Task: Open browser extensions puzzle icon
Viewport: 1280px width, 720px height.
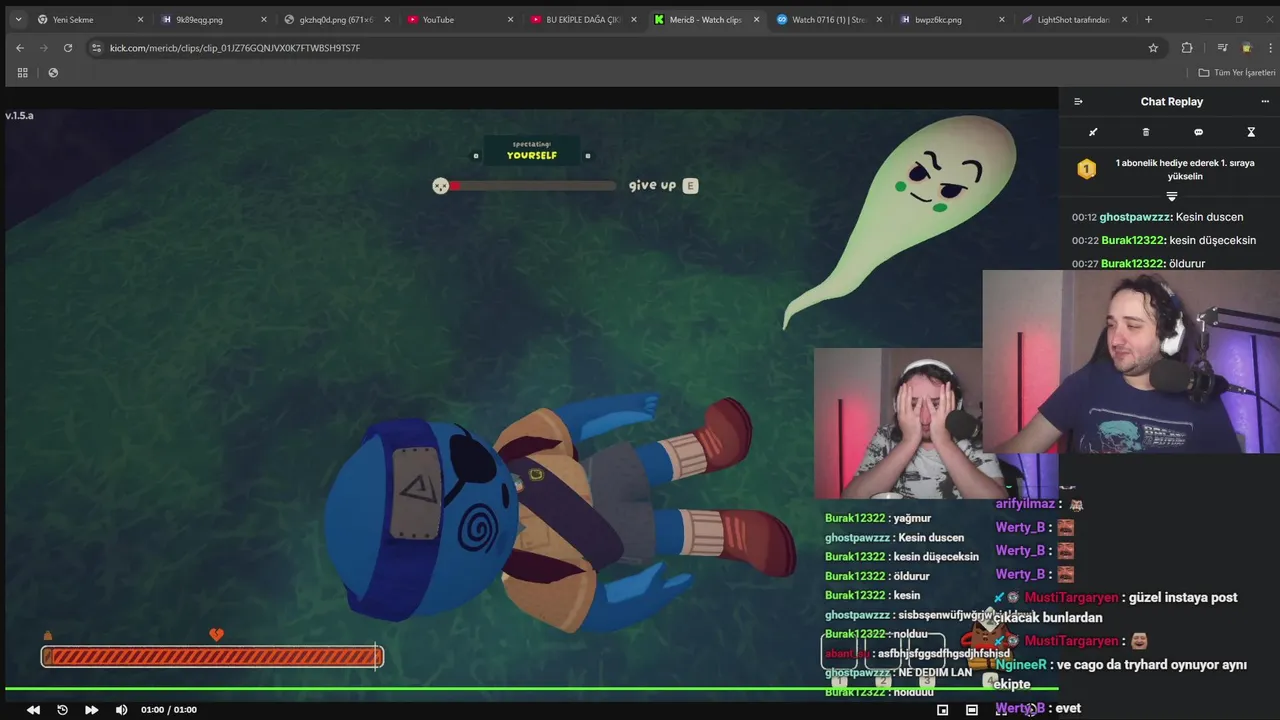Action: pyautogui.click(x=1187, y=47)
